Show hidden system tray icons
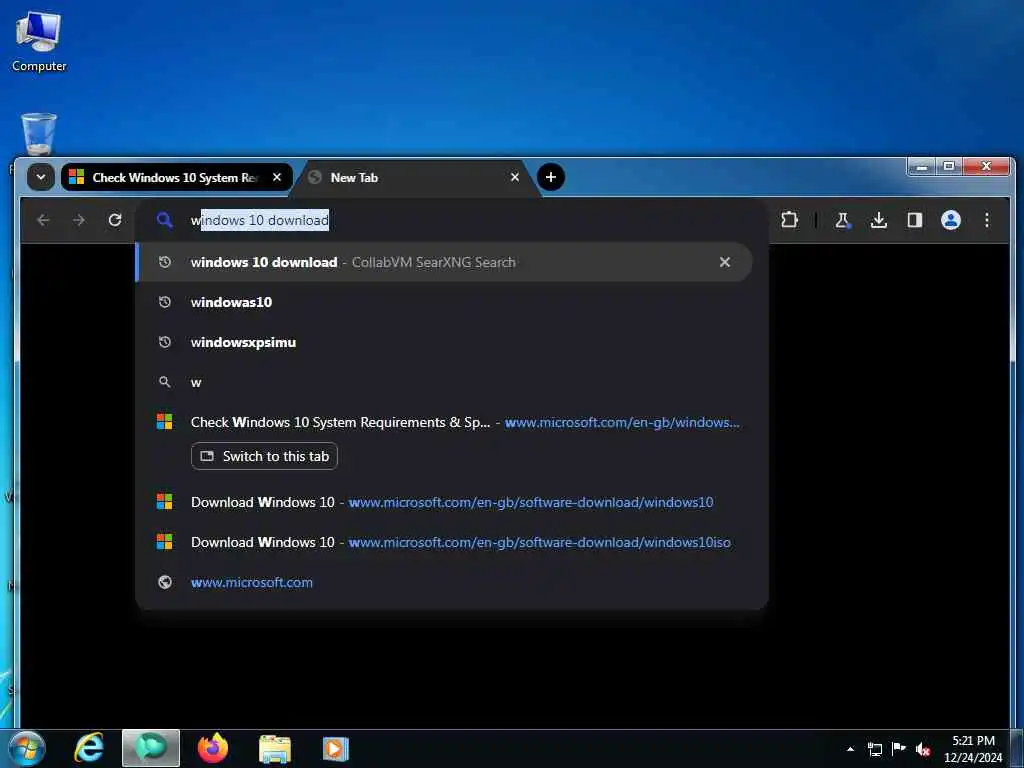The image size is (1024, 768). pos(850,749)
